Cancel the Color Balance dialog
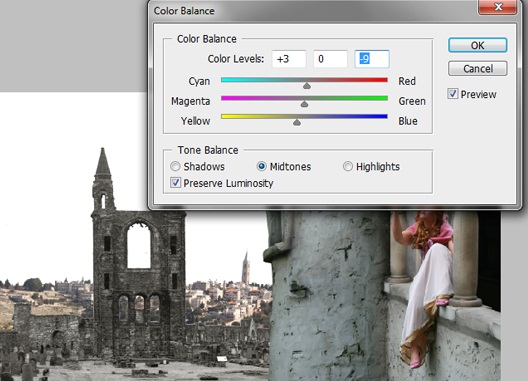Viewport: 528px width, 381px height. (x=477, y=69)
